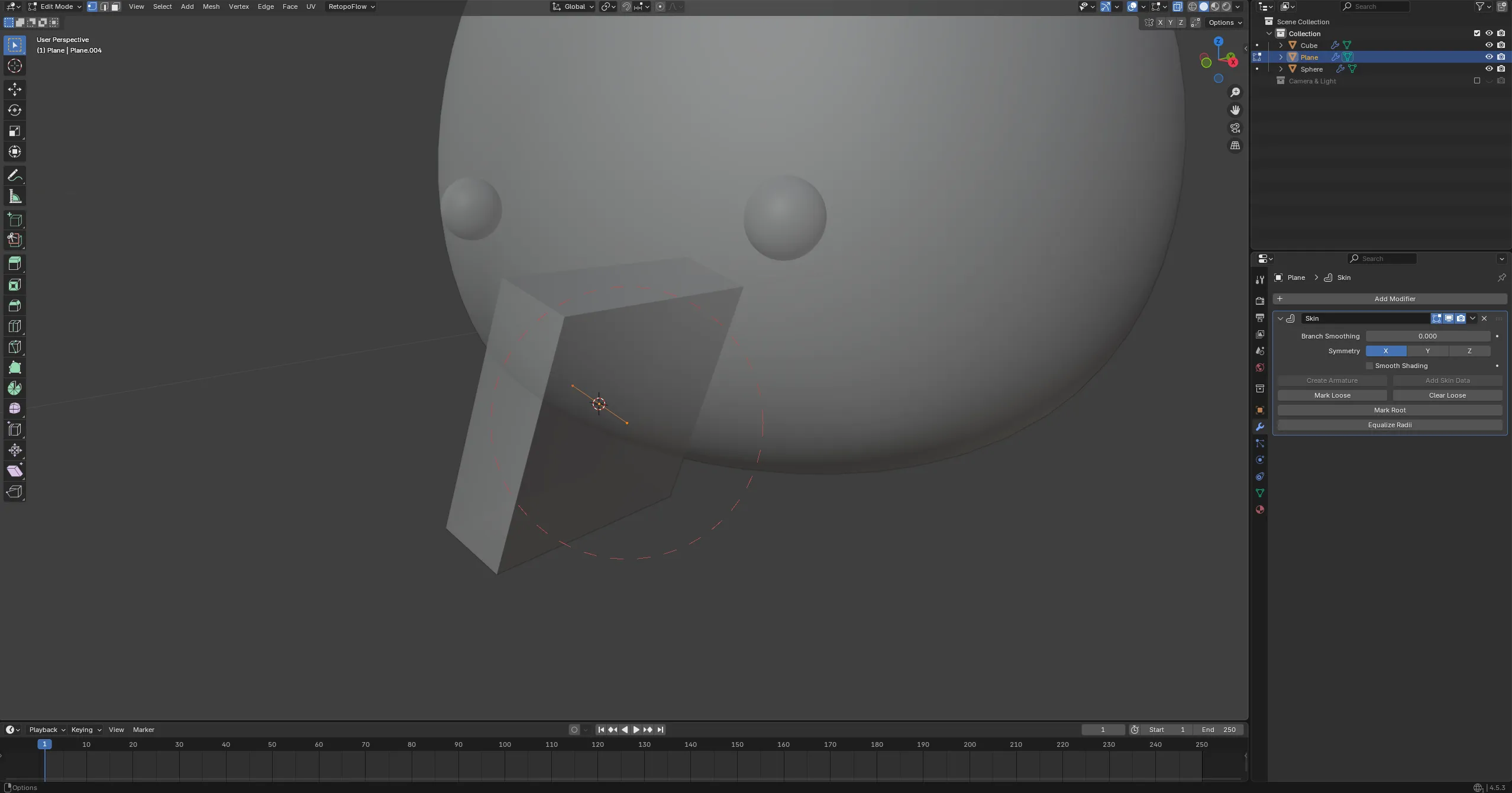Choose the Knife tool
1512x793 pixels.
(15, 347)
